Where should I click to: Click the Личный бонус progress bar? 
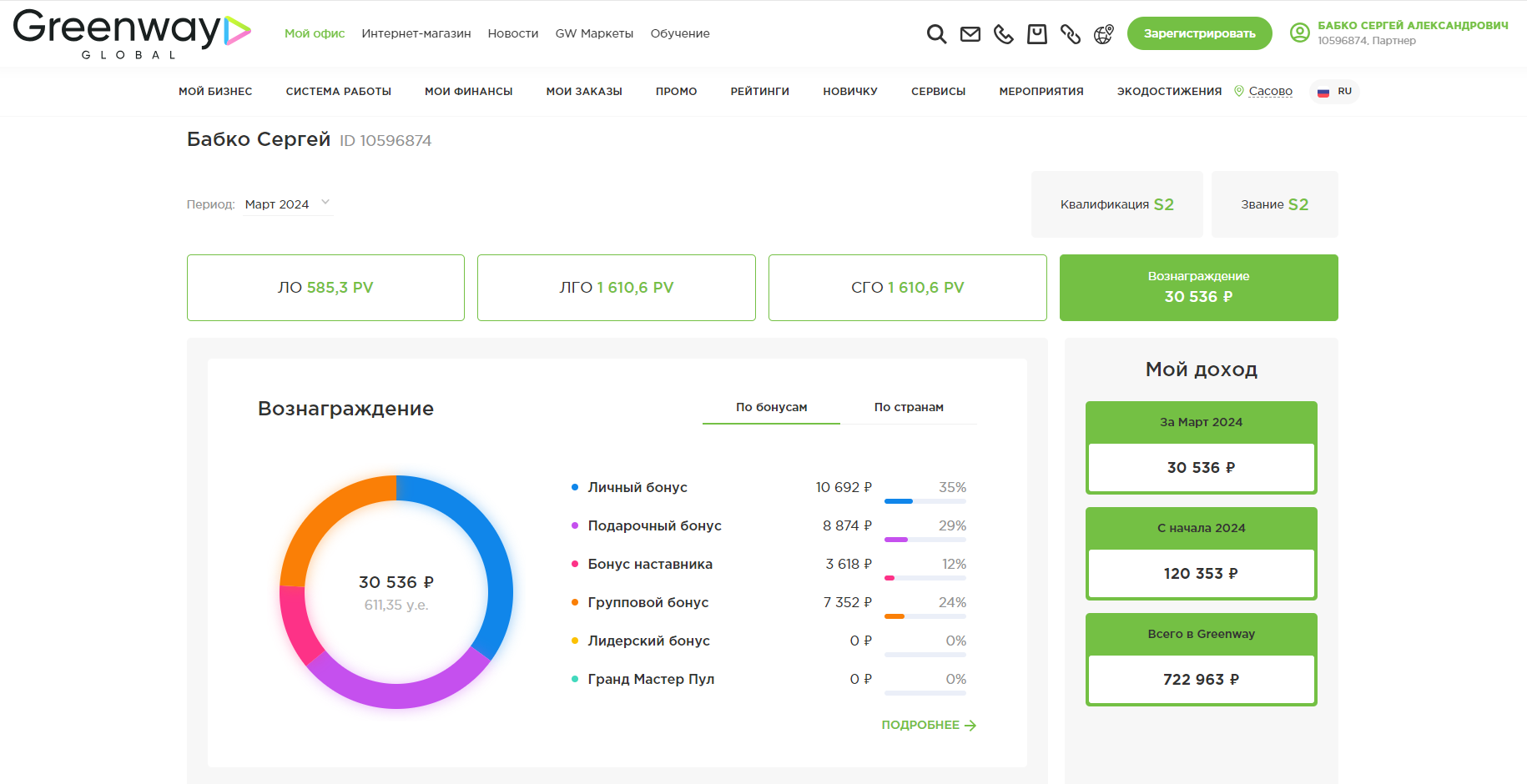point(925,501)
